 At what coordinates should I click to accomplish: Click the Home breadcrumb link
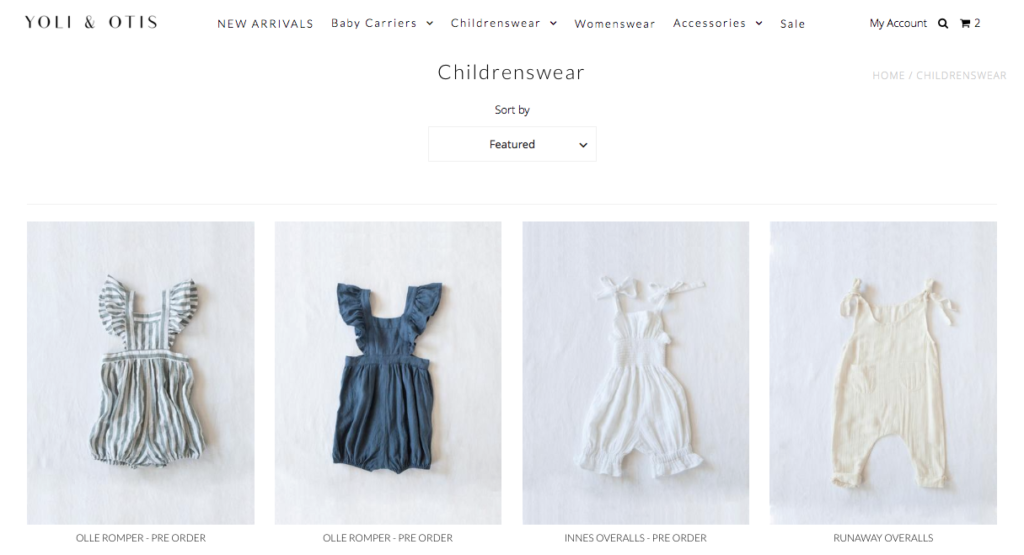tap(888, 76)
